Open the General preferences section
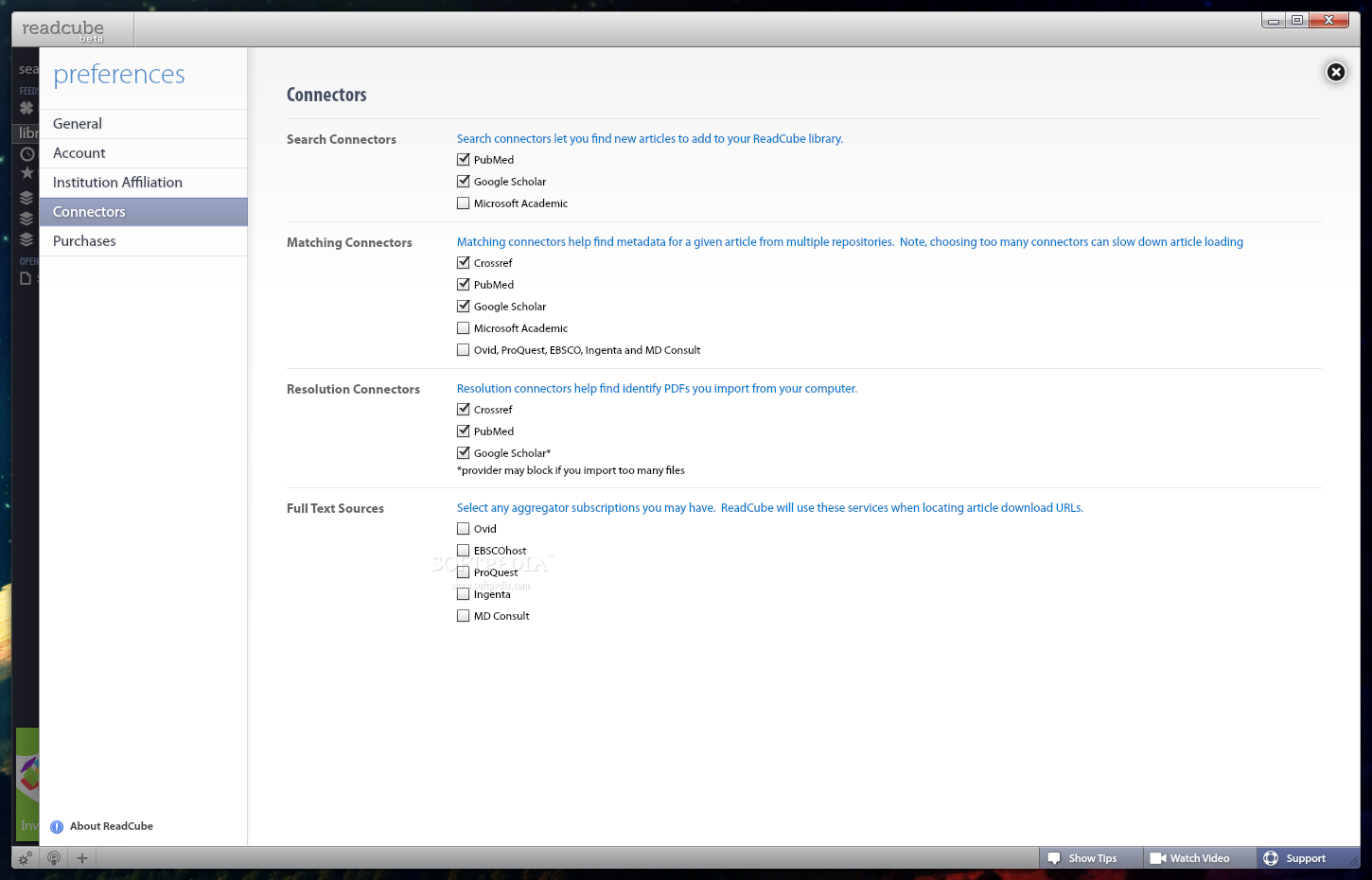Screen dimensions: 1372x880 coord(143,124)
